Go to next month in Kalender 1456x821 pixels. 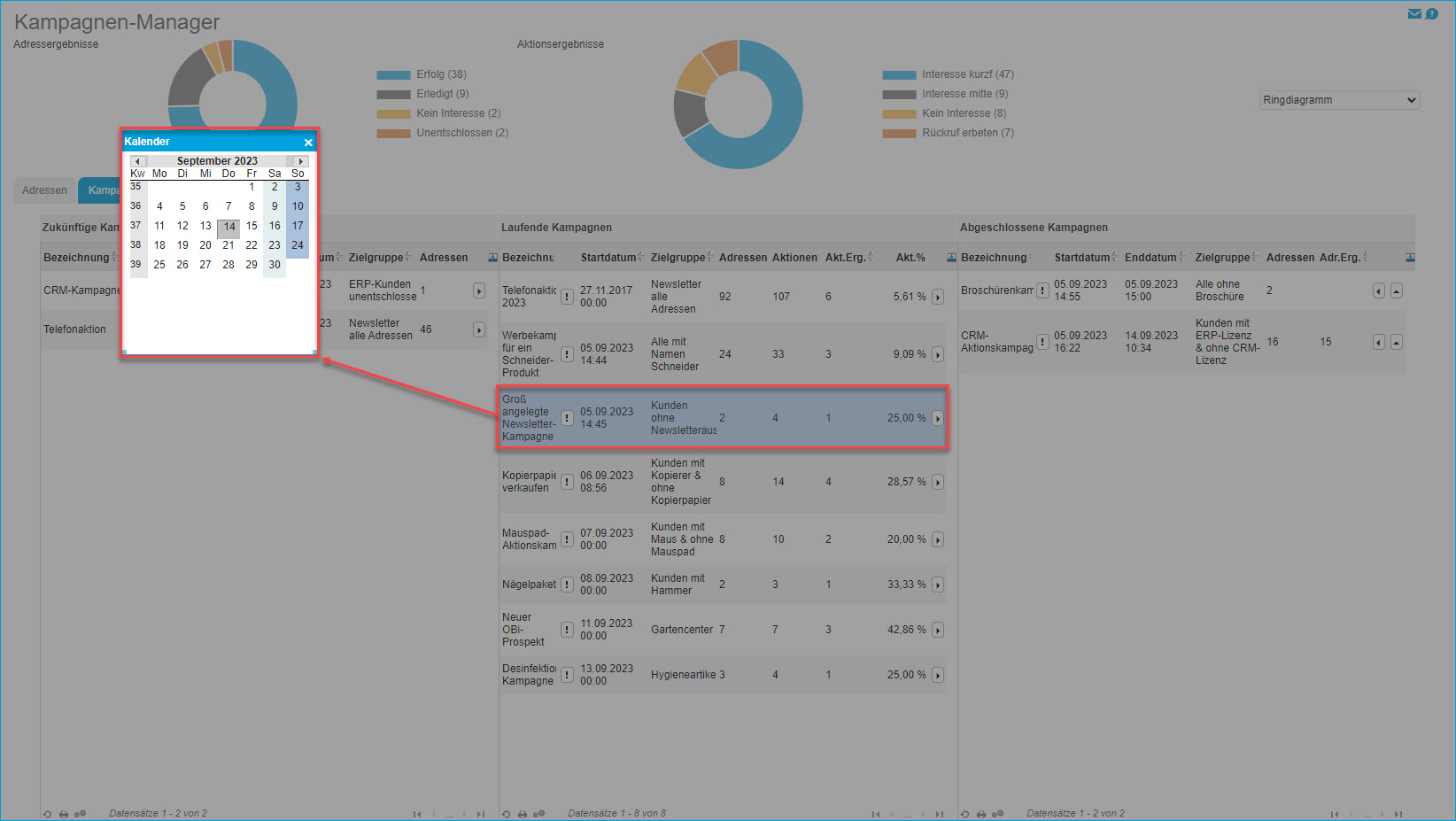click(301, 161)
